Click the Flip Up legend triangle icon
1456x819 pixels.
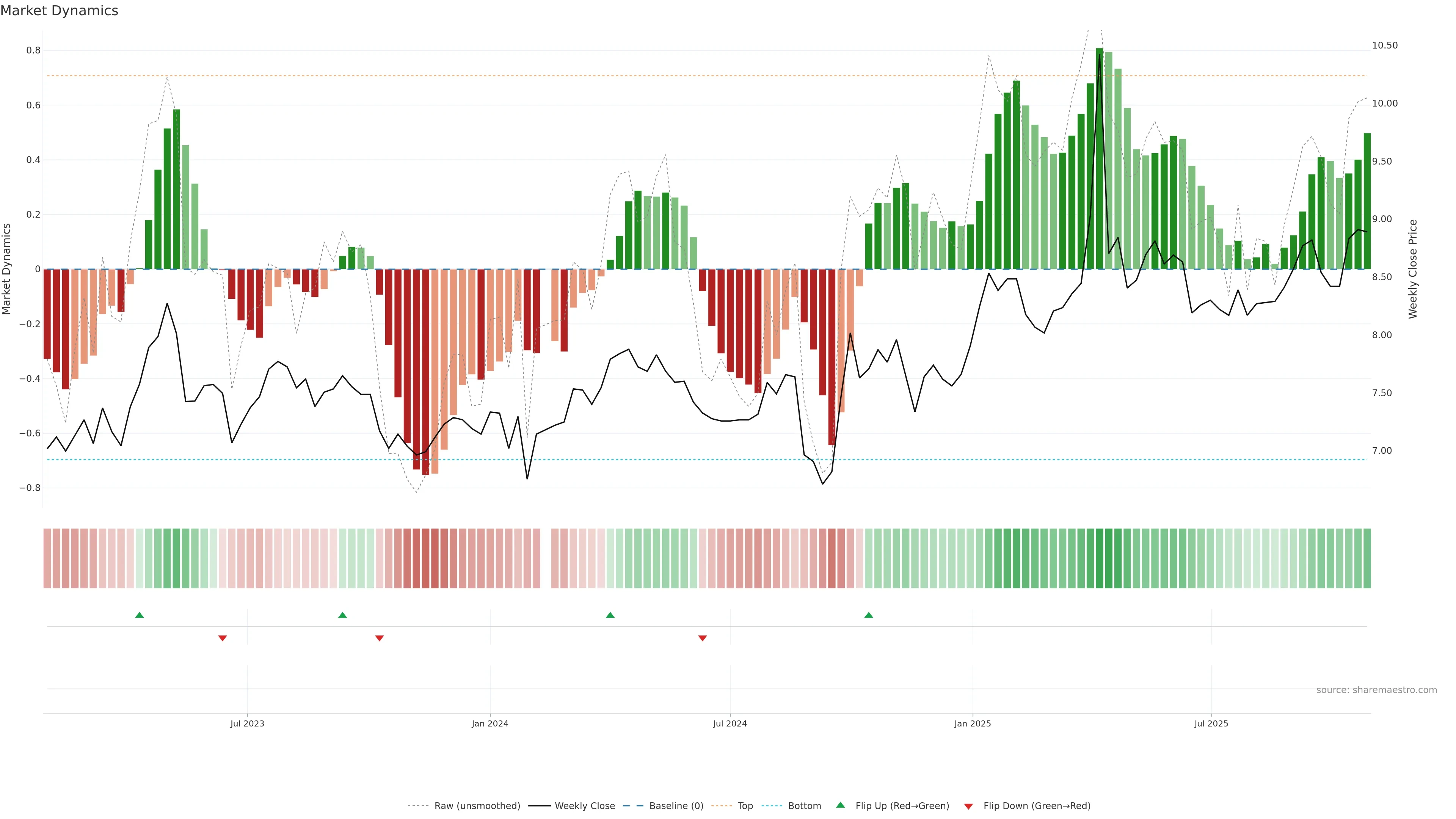(x=841, y=805)
